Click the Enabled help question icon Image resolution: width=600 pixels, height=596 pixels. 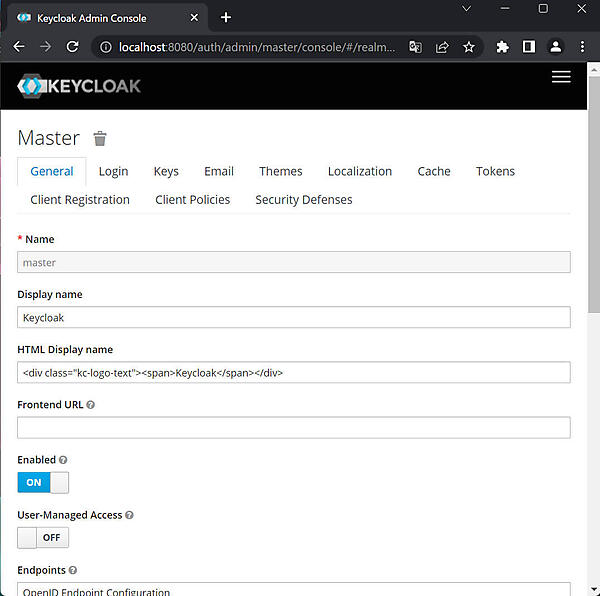click(x=64, y=460)
